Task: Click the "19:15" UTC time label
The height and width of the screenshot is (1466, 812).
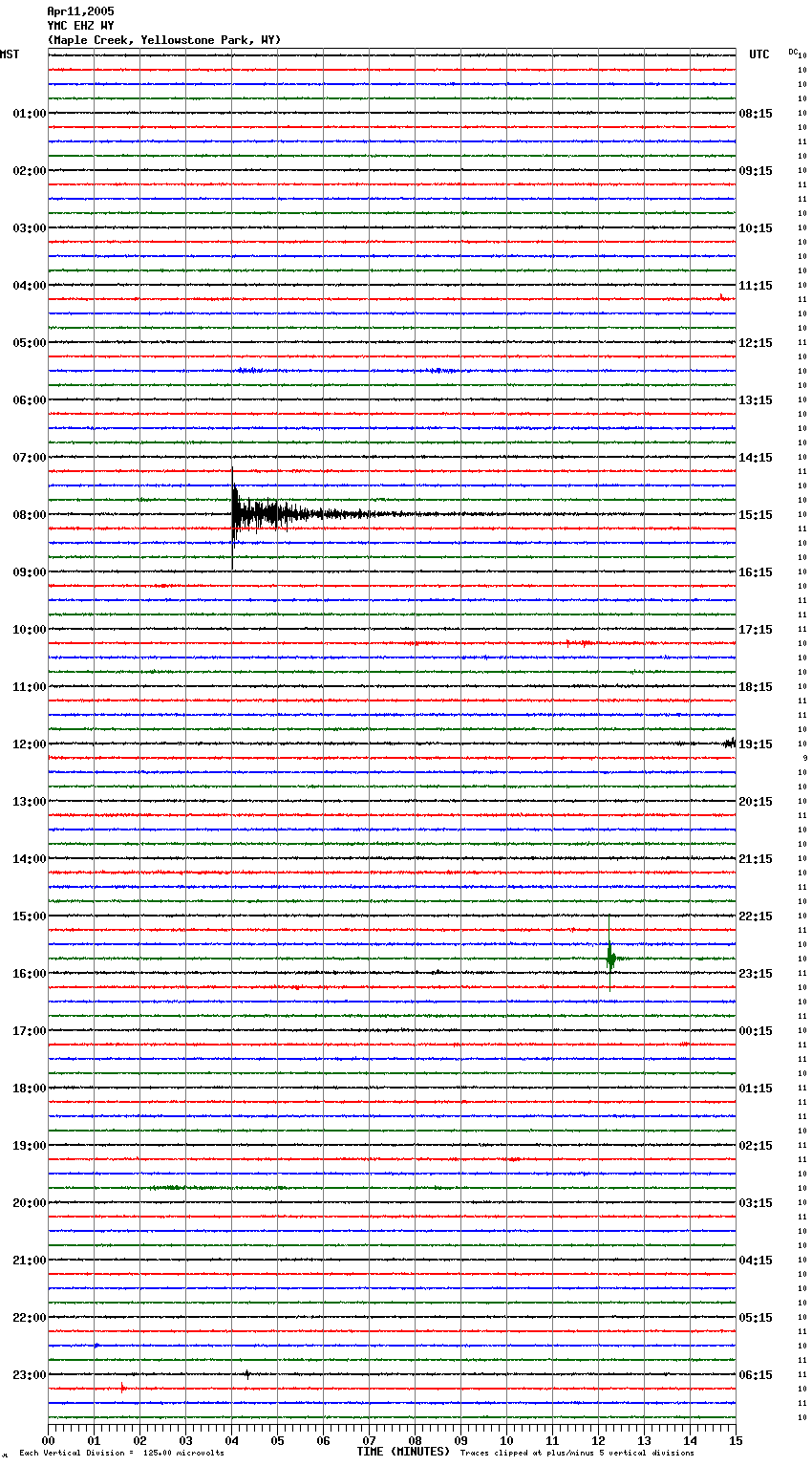Action: click(x=756, y=744)
